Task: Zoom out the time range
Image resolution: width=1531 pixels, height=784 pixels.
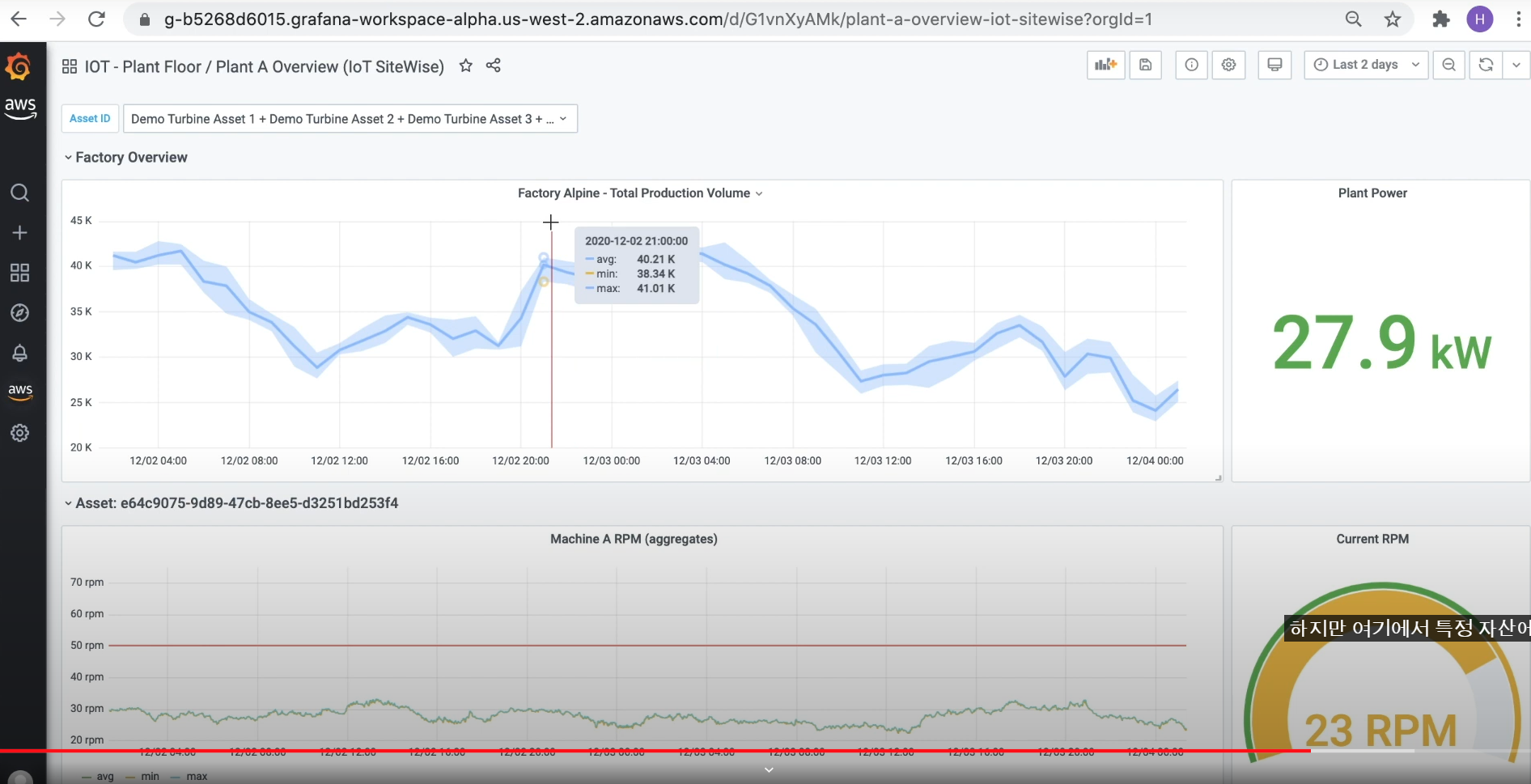Action: click(x=1449, y=65)
